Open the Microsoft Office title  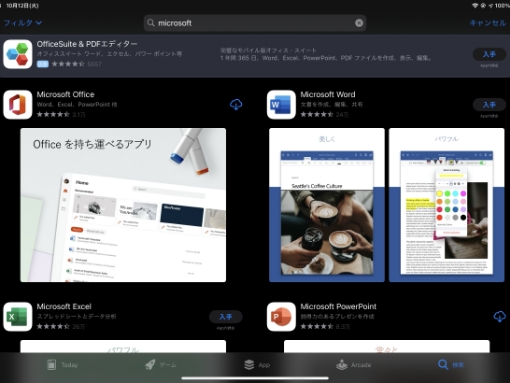coord(65,94)
